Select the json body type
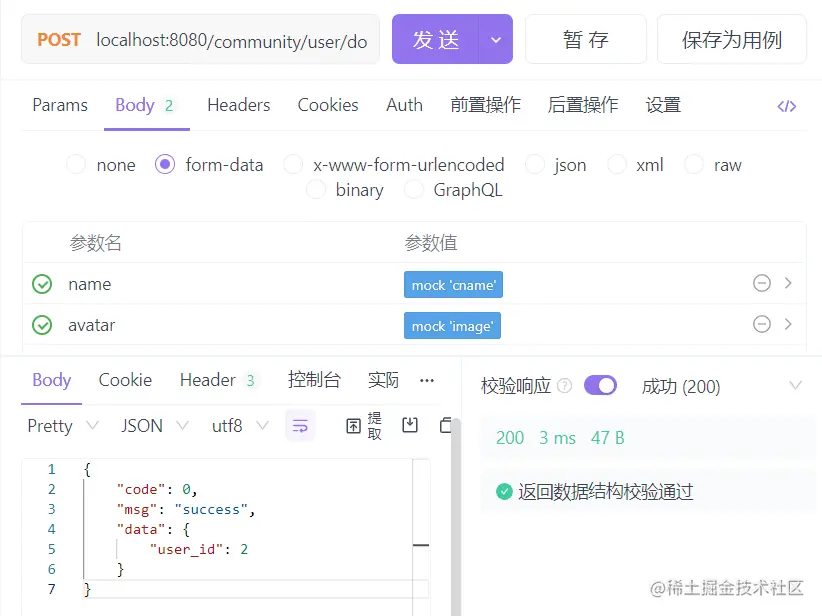This screenshot has width=822, height=616. [535, 165]
